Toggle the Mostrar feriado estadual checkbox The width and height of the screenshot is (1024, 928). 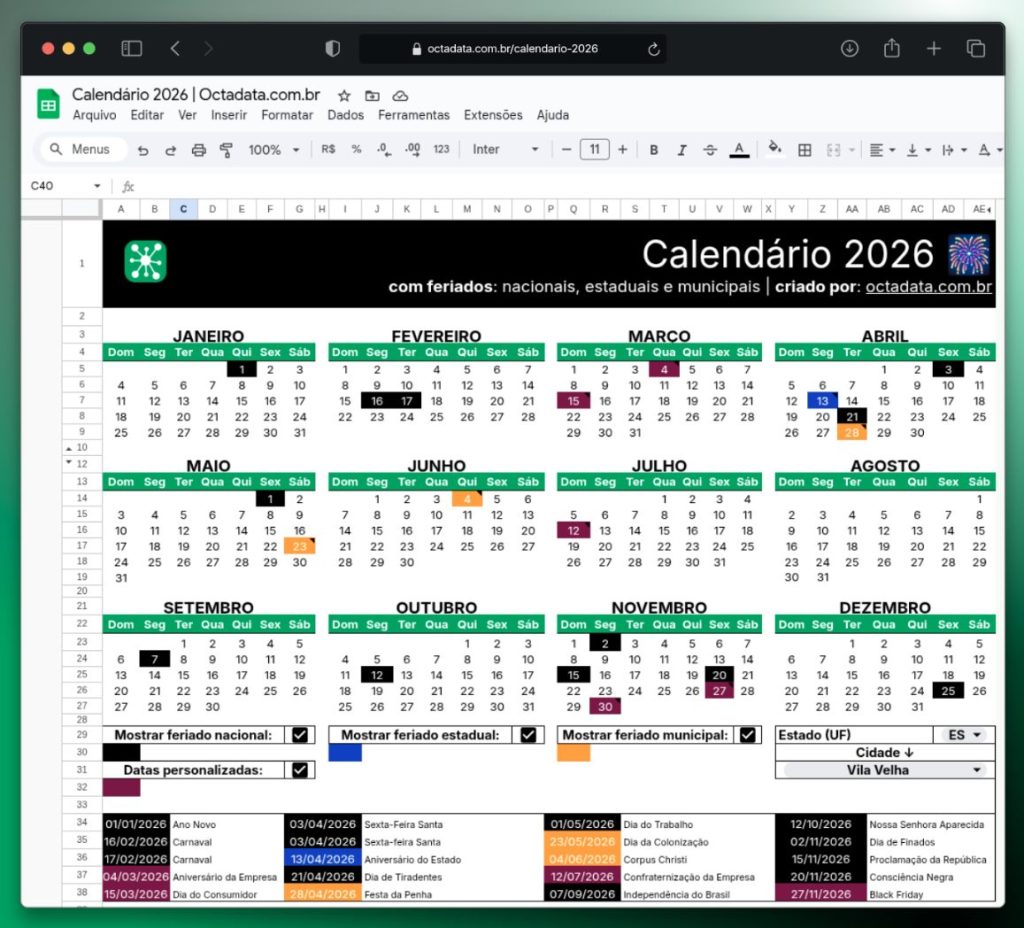(528, 734)
